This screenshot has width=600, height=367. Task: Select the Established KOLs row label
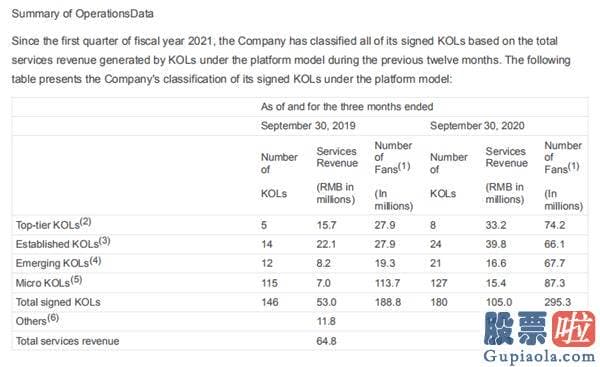[63, 243]
